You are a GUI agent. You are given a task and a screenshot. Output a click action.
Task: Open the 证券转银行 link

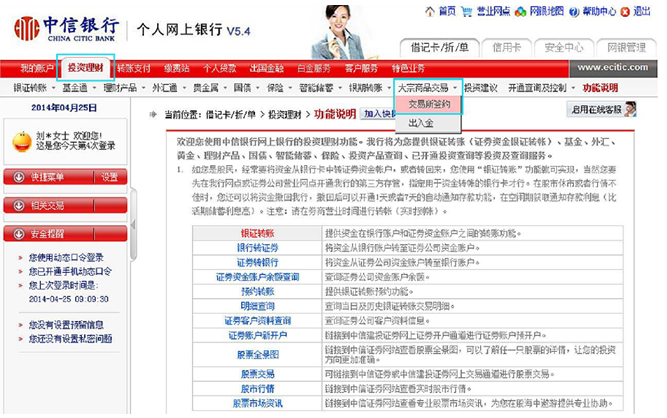coord(257,262)
